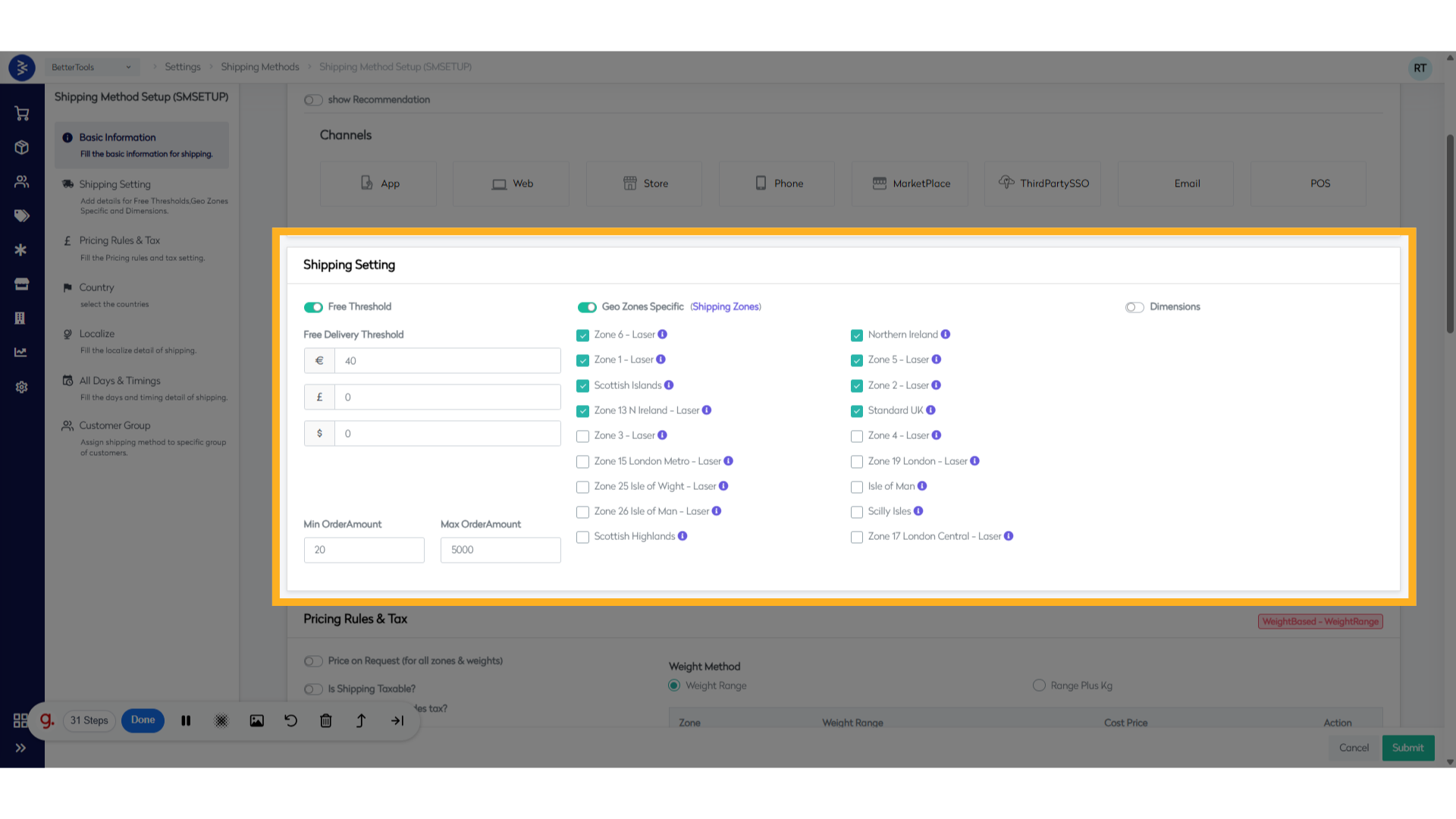1456x819 pixels.
Task: Expand the sidebar with double chevron
Action: pos(20,748)
